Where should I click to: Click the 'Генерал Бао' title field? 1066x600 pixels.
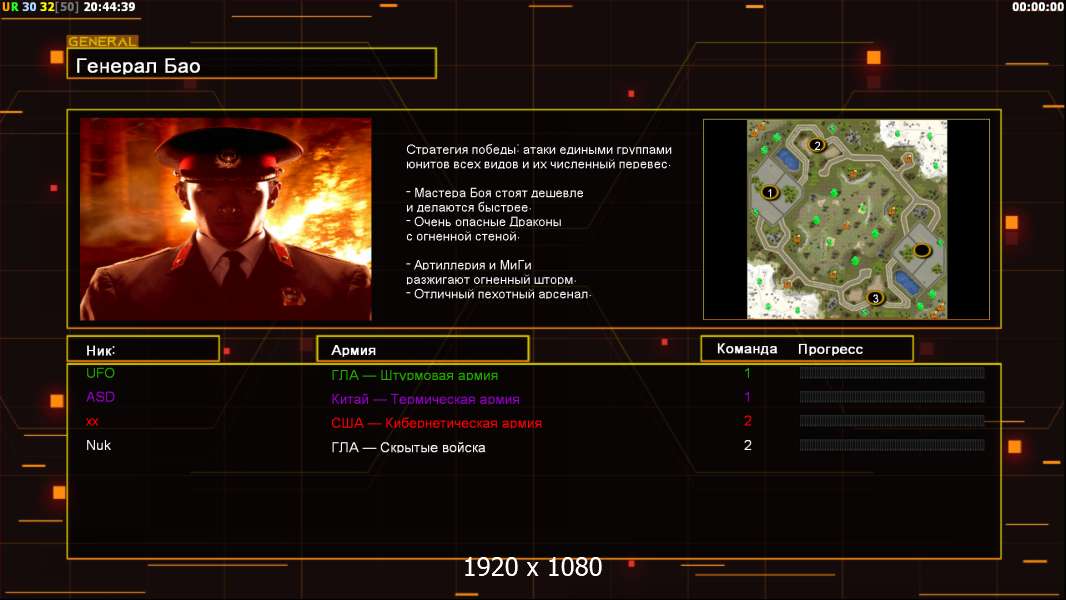coord(252,64)
